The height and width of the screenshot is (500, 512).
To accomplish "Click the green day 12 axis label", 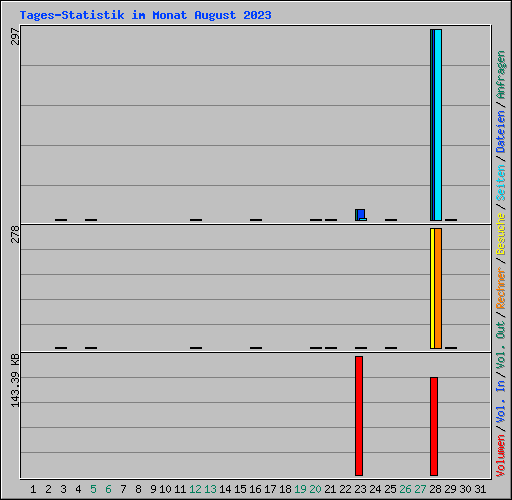I will (x=195, y=489).
